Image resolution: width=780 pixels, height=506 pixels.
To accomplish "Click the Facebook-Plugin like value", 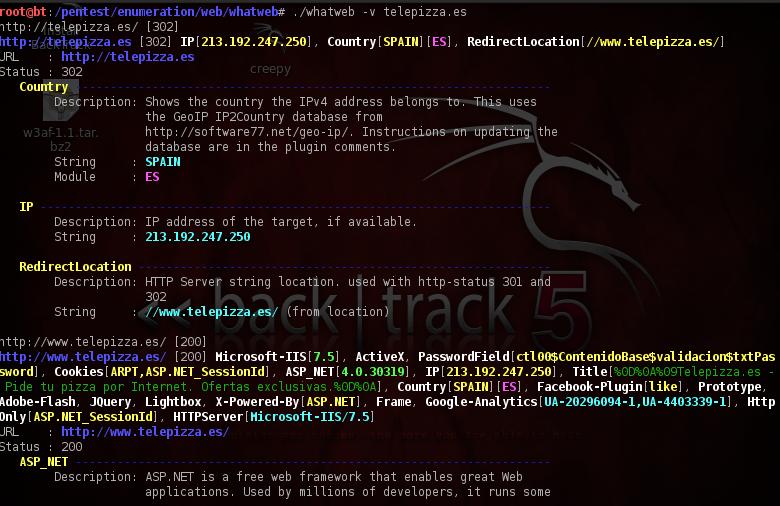I will [x=664, y=387].
